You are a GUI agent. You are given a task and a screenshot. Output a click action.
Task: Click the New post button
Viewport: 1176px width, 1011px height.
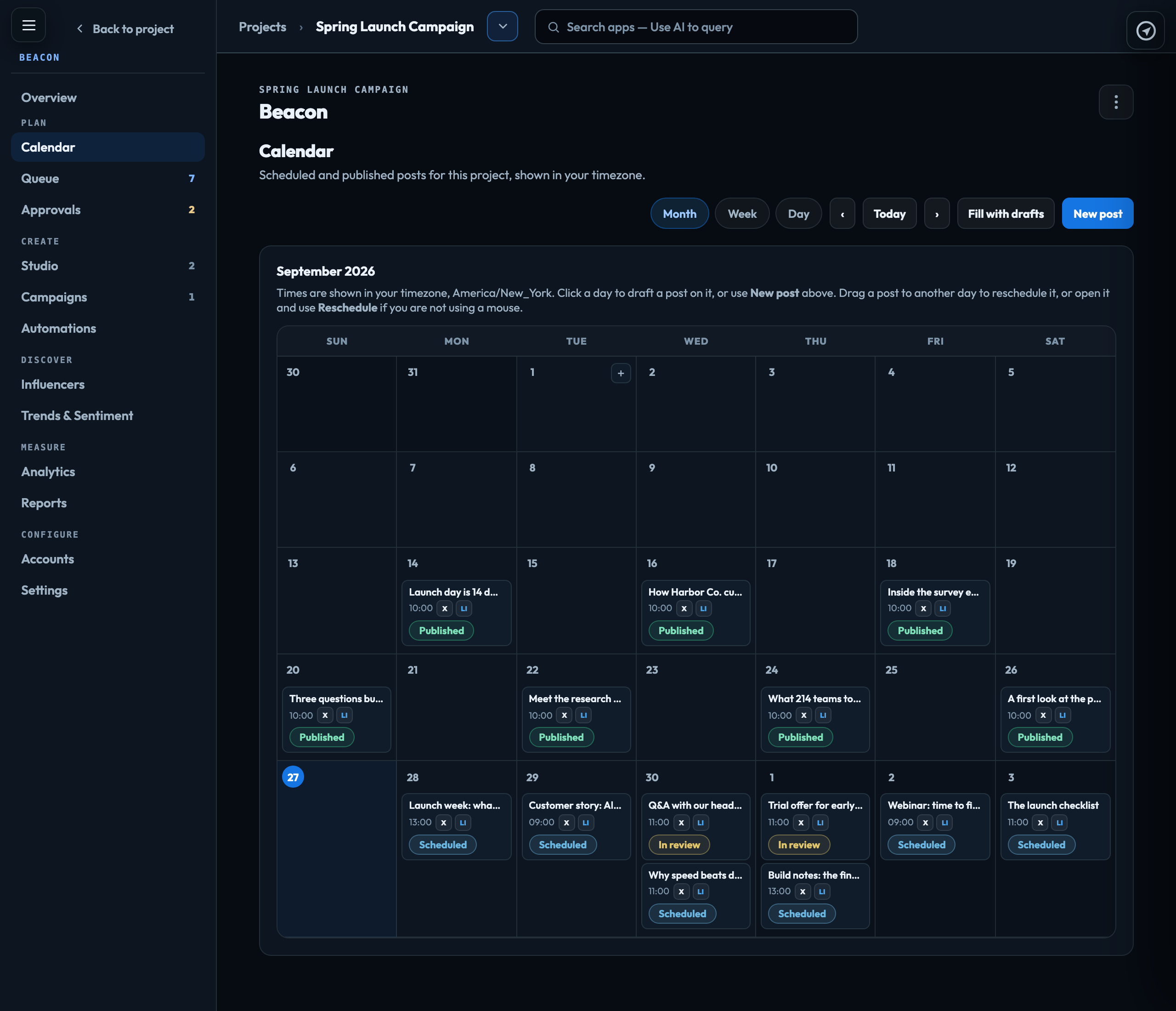pos(1097,213)
